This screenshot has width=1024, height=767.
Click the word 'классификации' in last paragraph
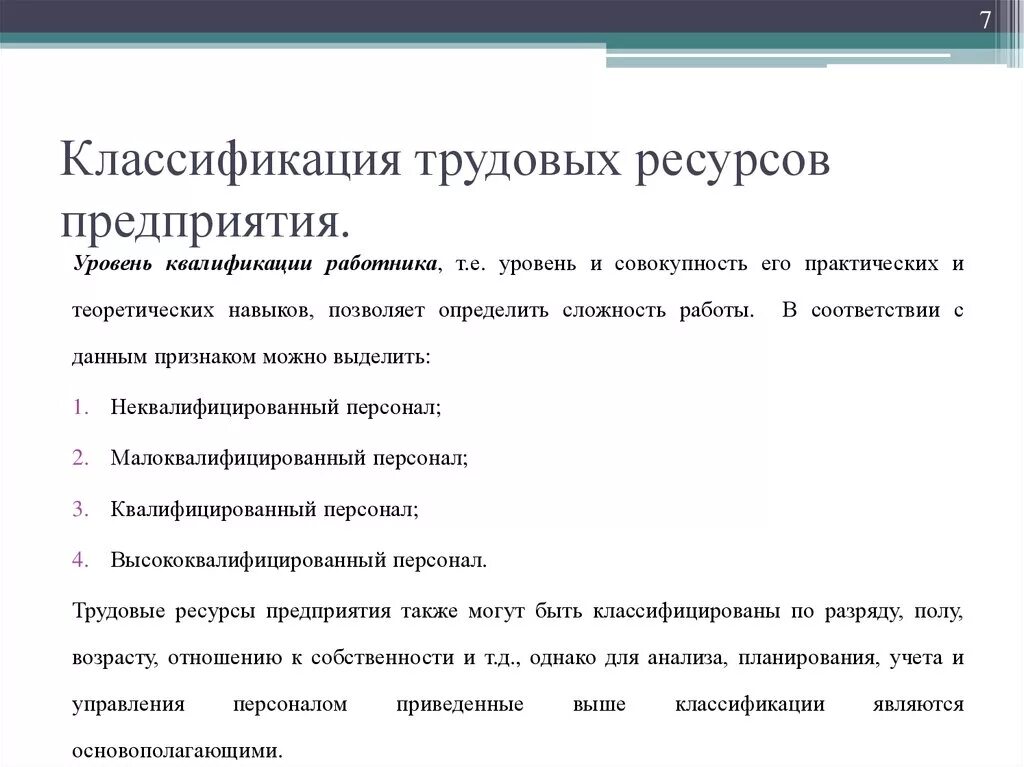click(750, 704)
